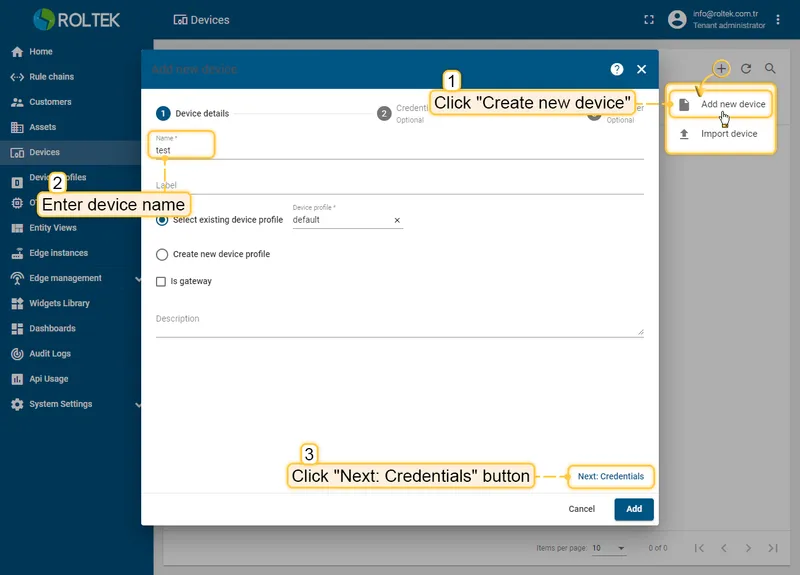This screenshot has width=800, height=575.
Task: Click the Add button
Action: pos(634,509)
